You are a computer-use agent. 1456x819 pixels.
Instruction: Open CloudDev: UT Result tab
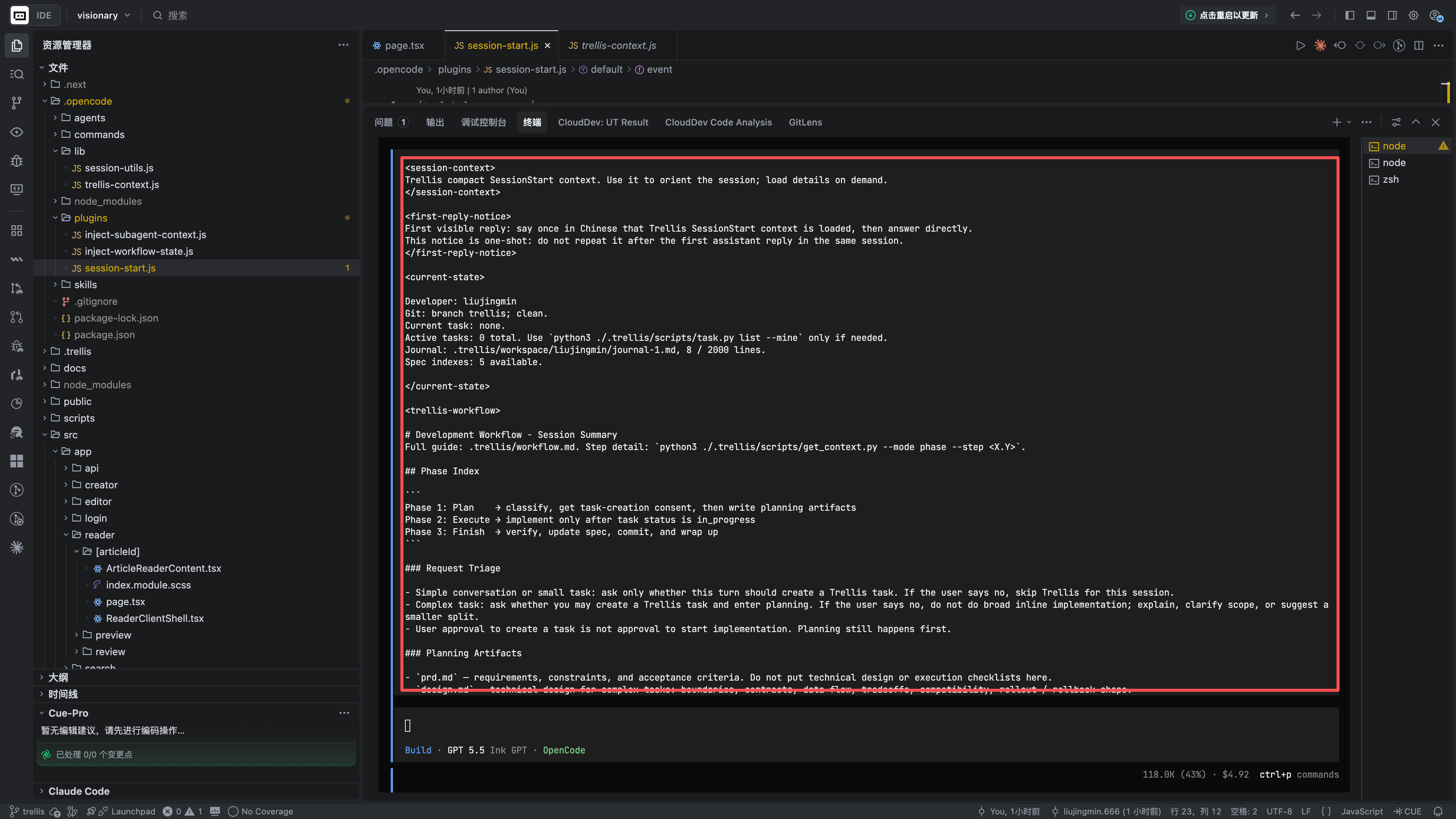pos(603,122)
